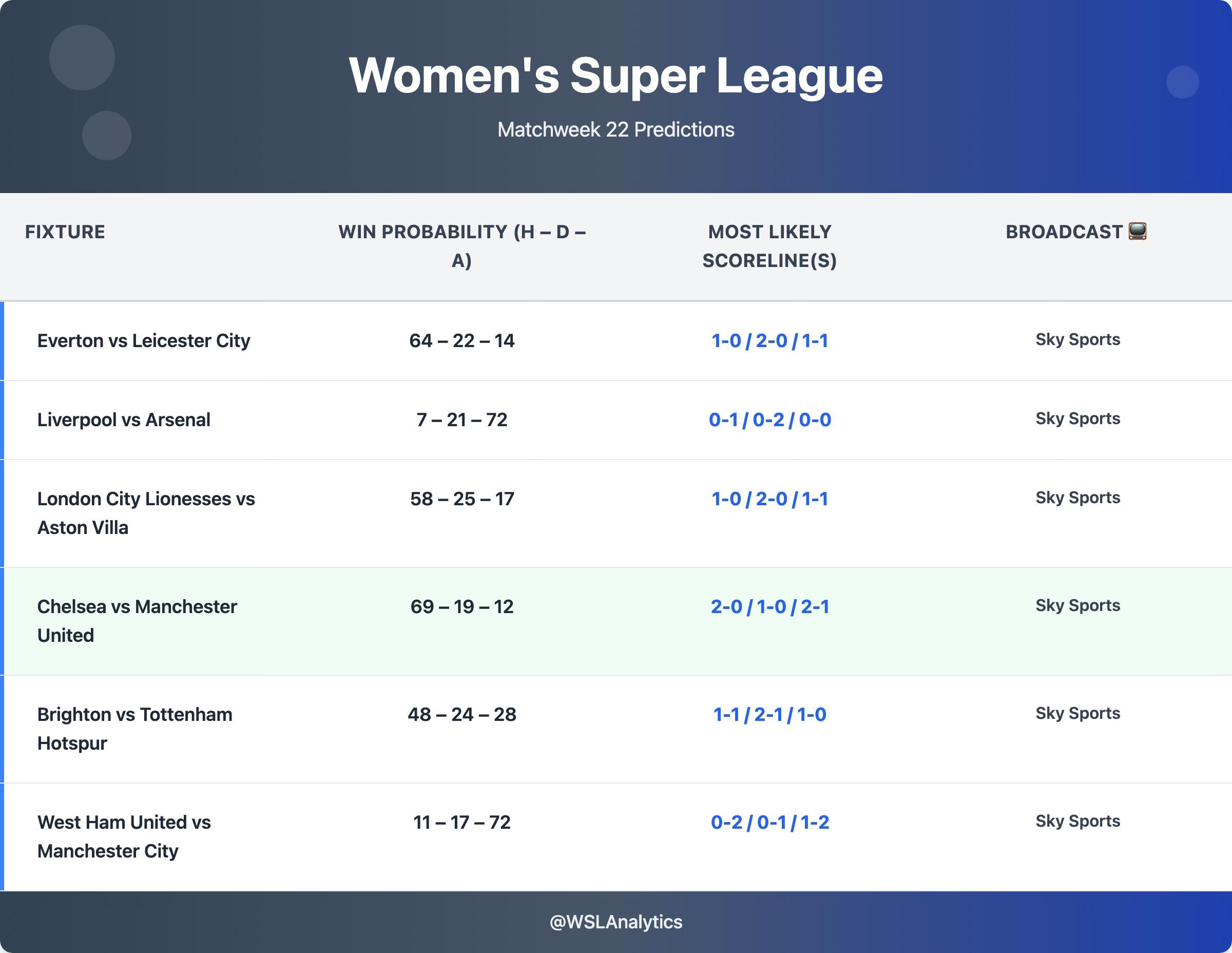
Task: Click the Most Likely Scoreline(s) header
Action: (x=769, y=246)
